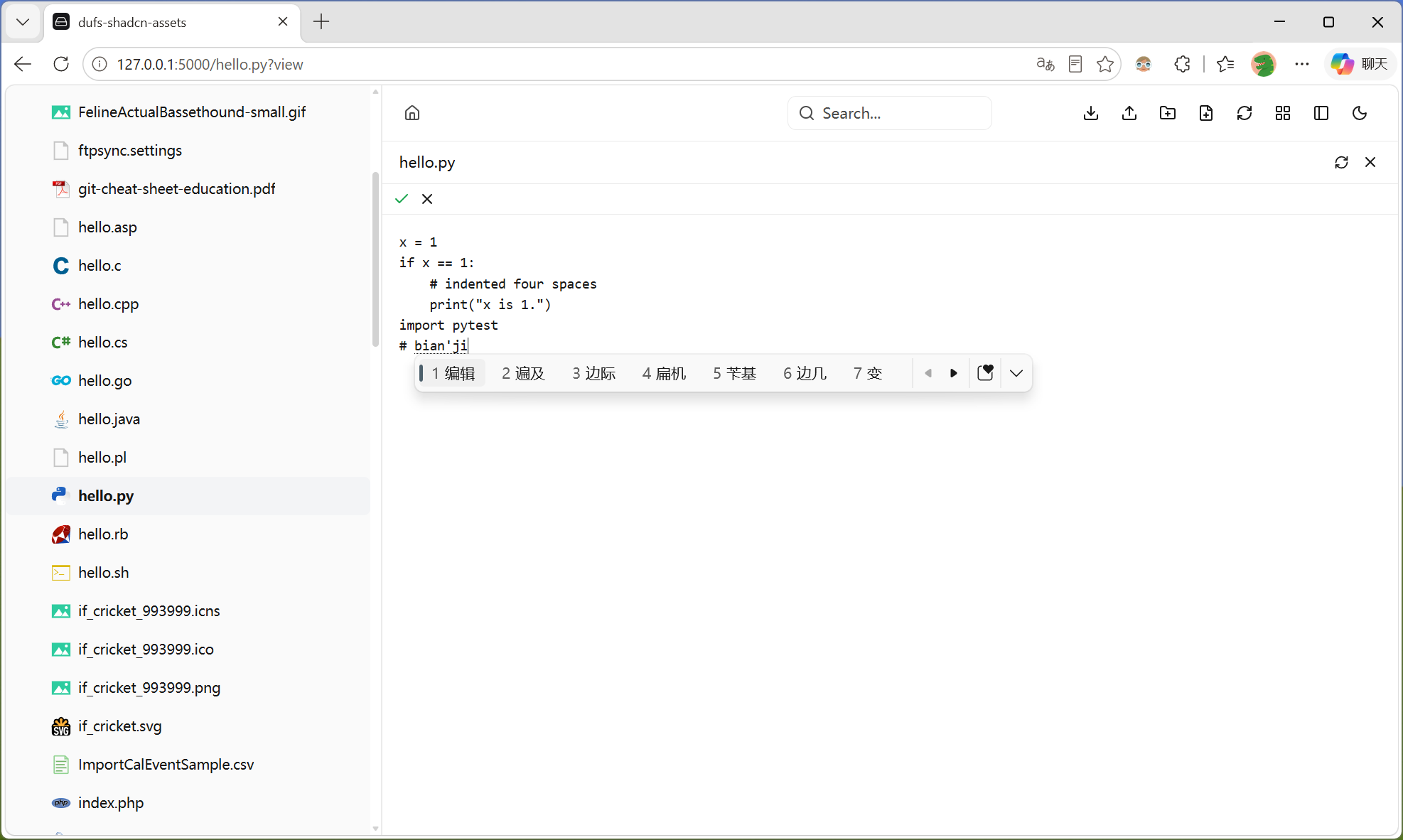Close the hello.py viewer panel
The image size is (1403, 840).
tap(1370, 163)
